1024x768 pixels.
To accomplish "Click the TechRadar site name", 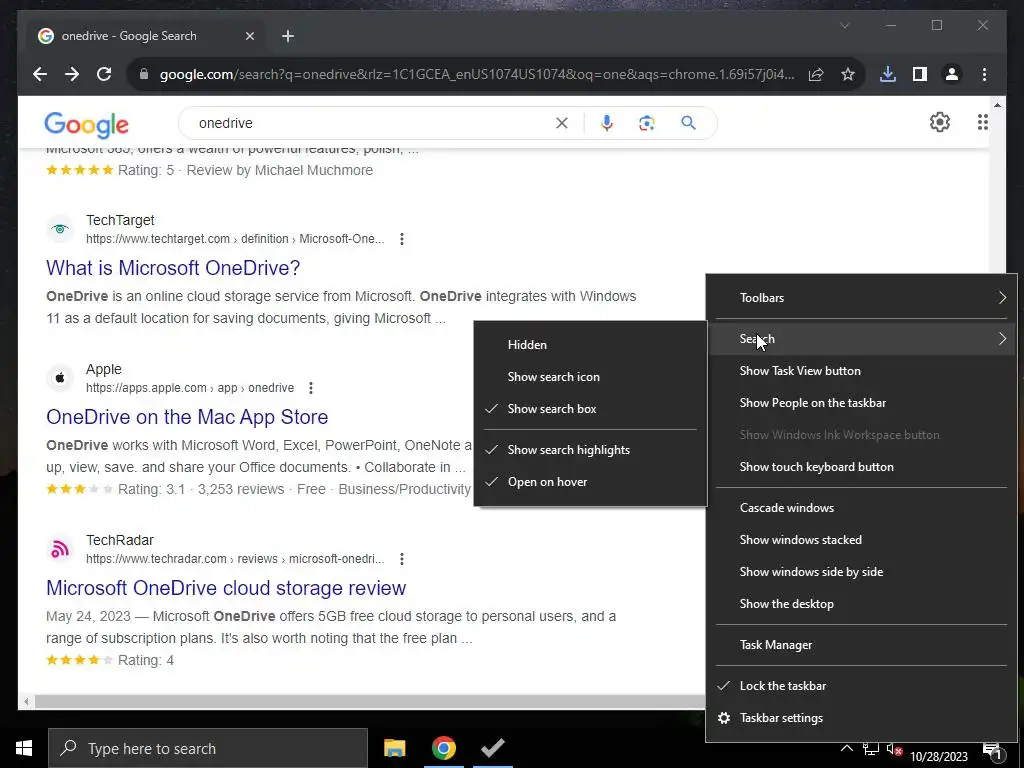I will pos(120,540).
